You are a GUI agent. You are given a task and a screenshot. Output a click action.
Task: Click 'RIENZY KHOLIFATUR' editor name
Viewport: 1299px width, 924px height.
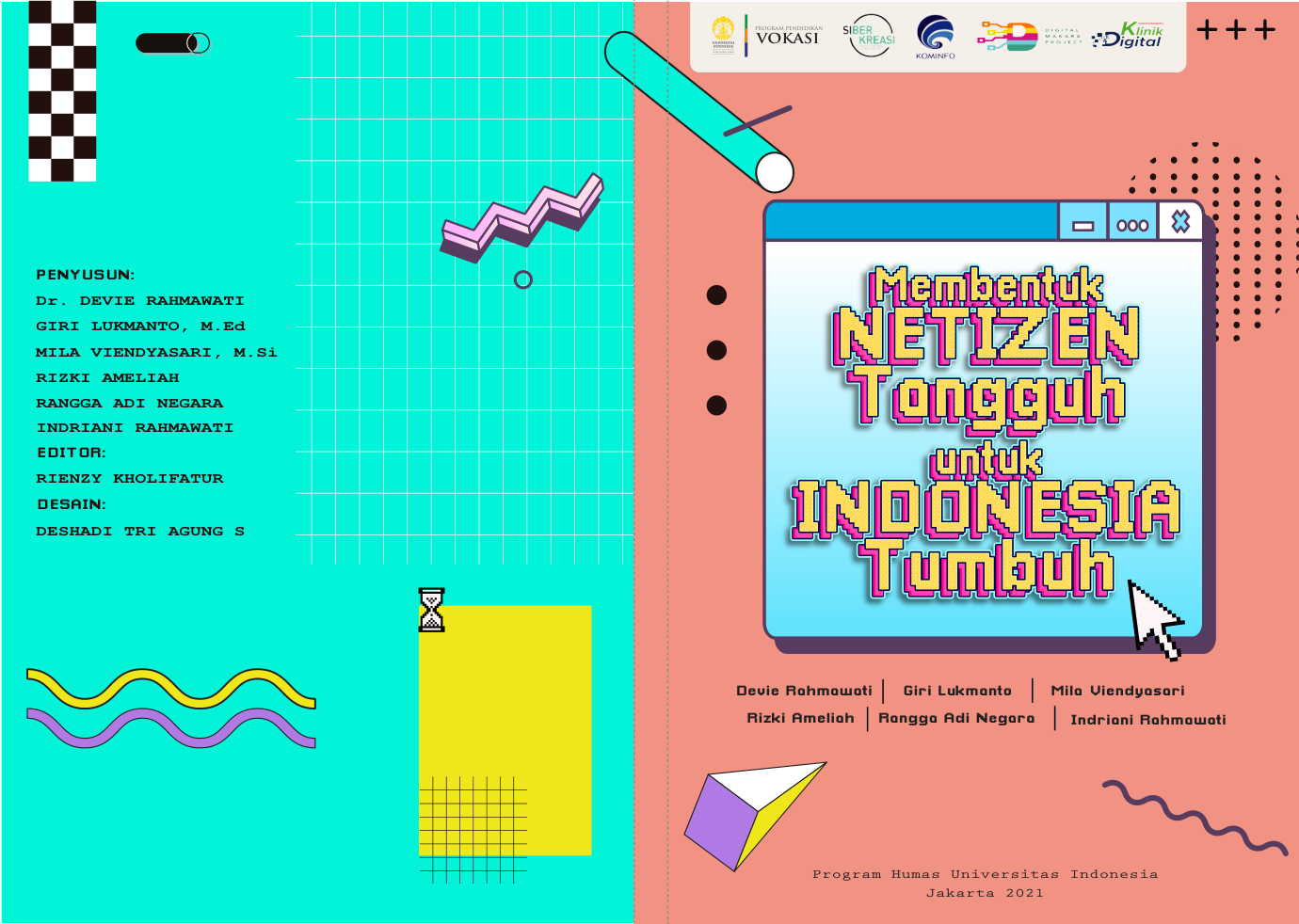point(130,479)
